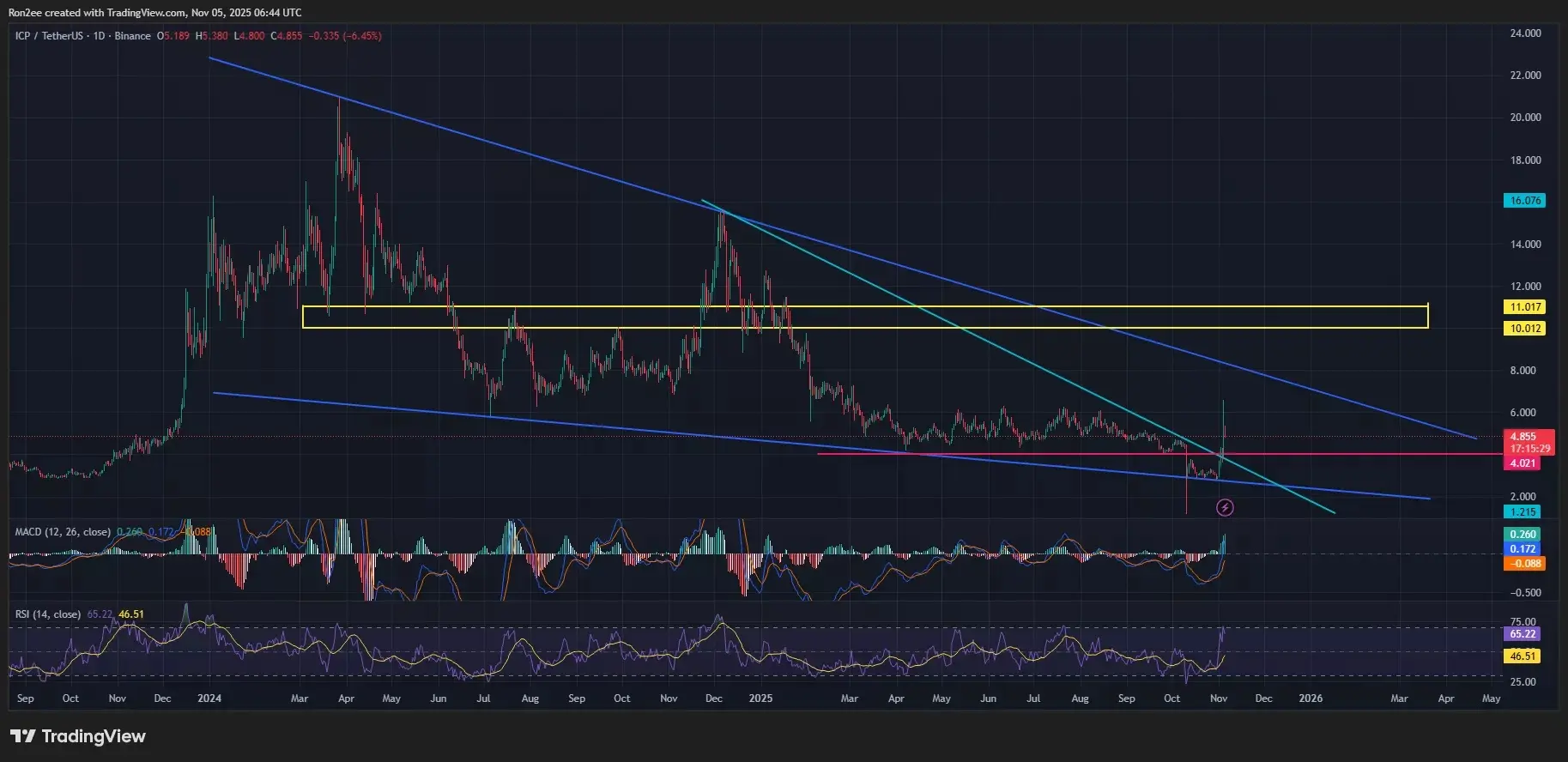
Task: Select the yellow 10.012 price label
Action: pyautogui.click(x=1524, y=329)
